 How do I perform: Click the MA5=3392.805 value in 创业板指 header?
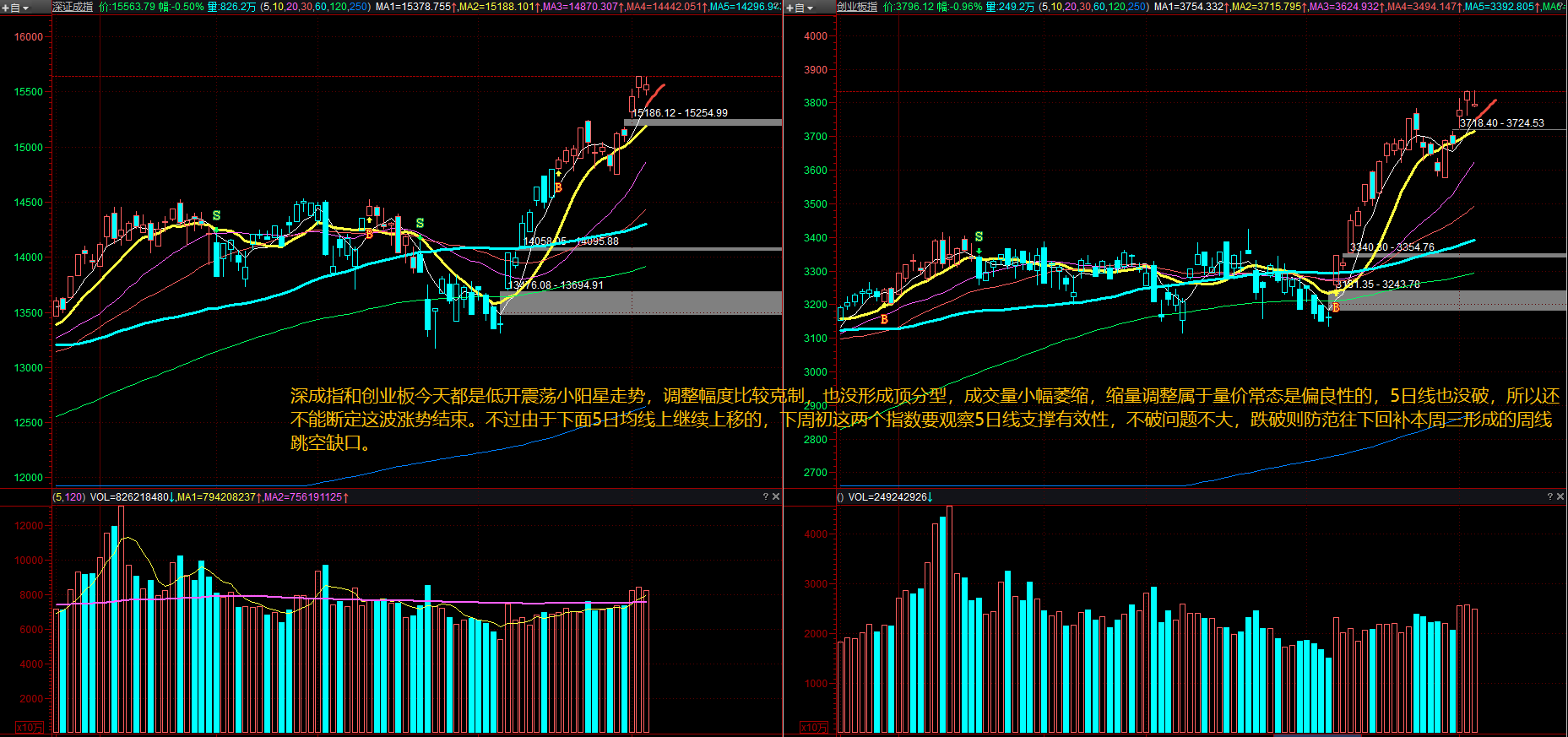click(1502, 7)
